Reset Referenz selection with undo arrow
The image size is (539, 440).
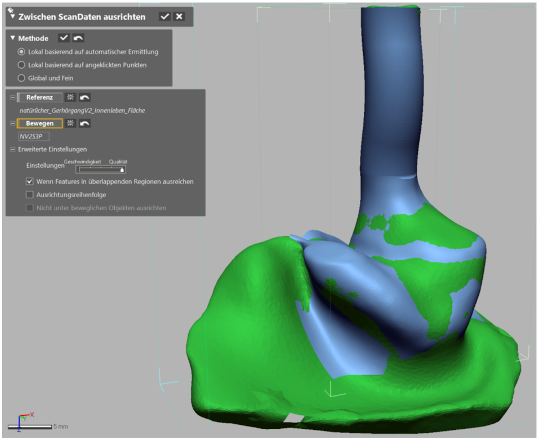tap(85, 97)
